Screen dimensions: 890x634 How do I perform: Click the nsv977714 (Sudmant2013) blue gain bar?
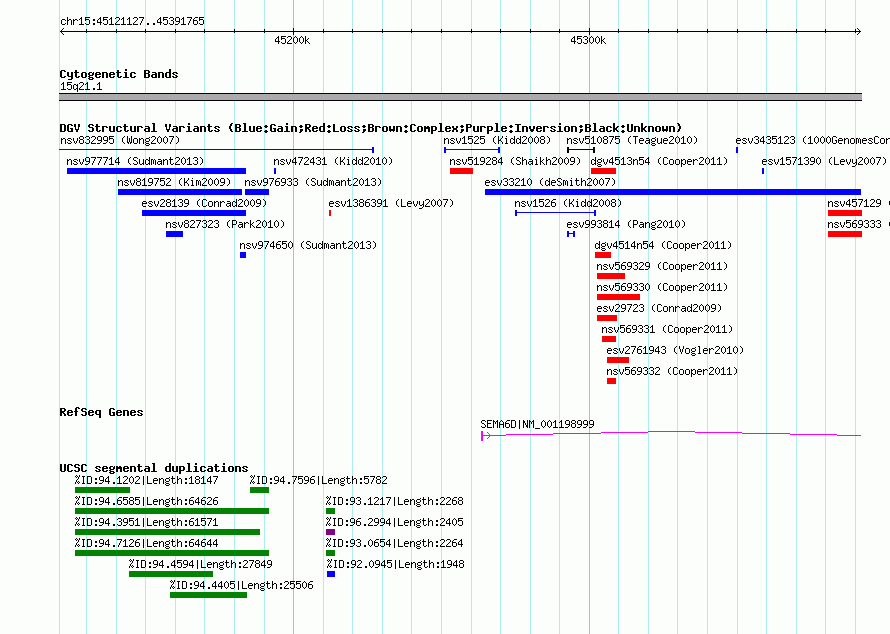pos(156,171)
